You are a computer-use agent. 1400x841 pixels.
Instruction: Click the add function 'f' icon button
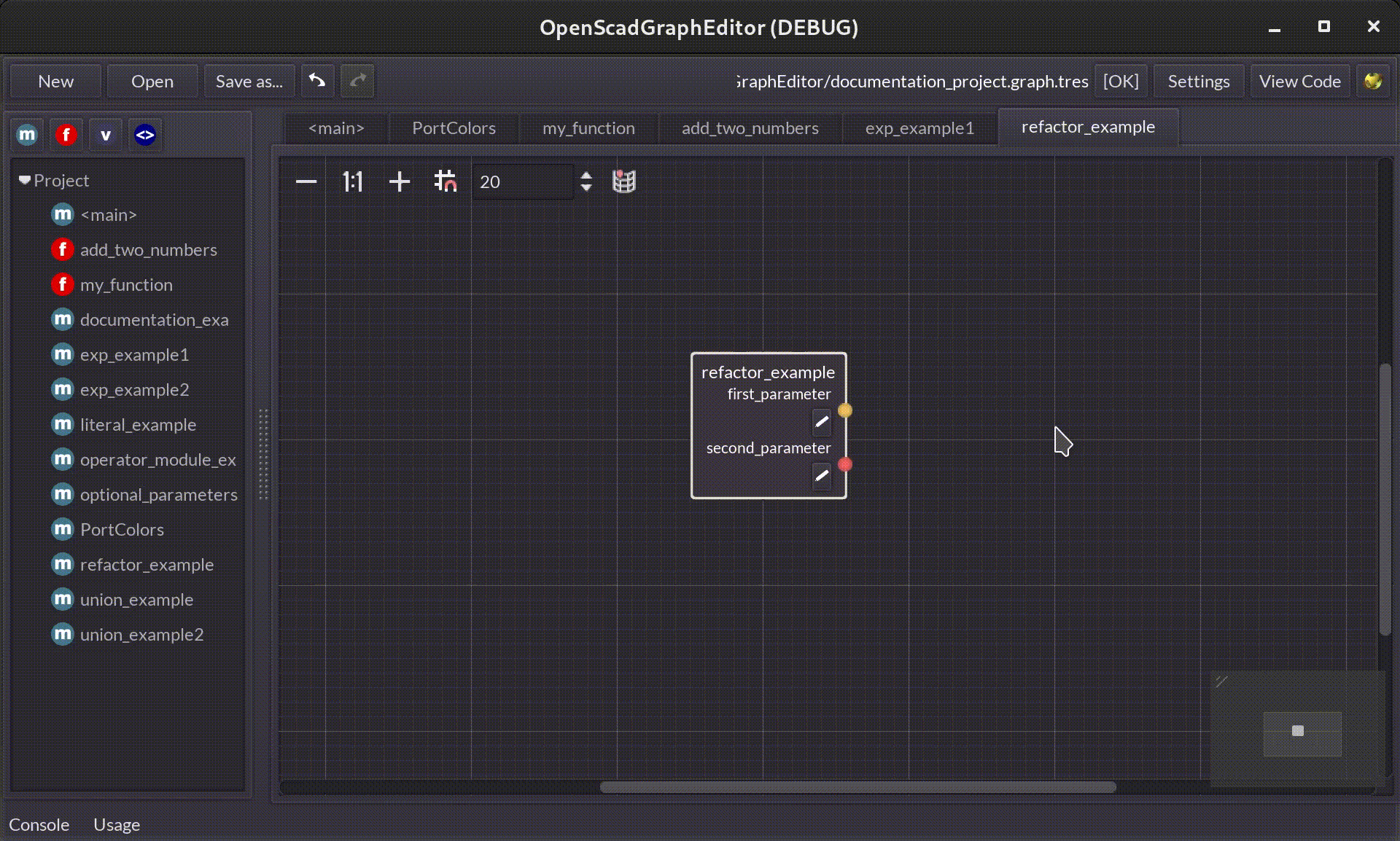click(x=66, y=135)
